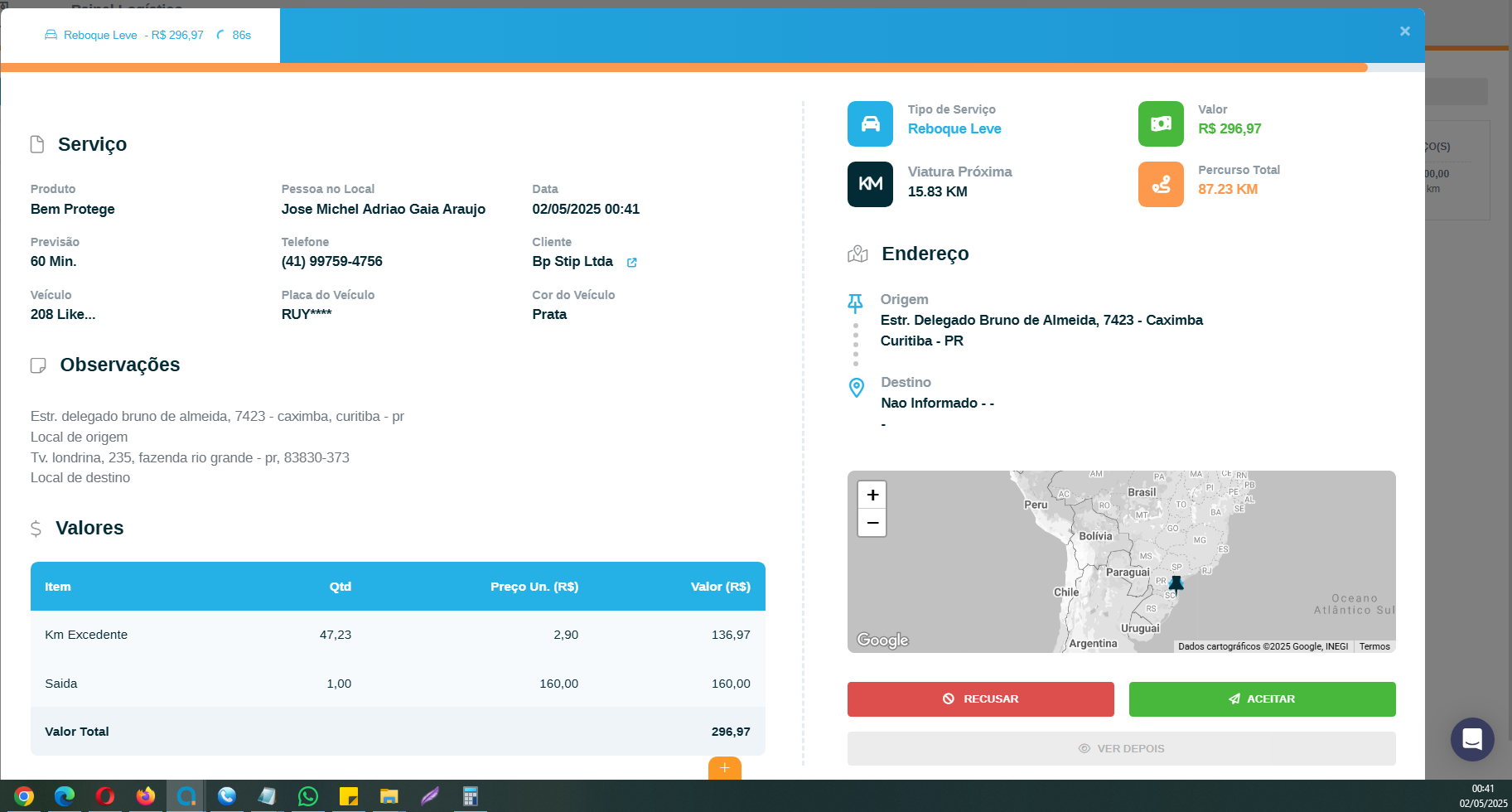This screenshot has height=812, width=1512.
Task: Click the orange plus button below values table
Action: coord(724,768)
